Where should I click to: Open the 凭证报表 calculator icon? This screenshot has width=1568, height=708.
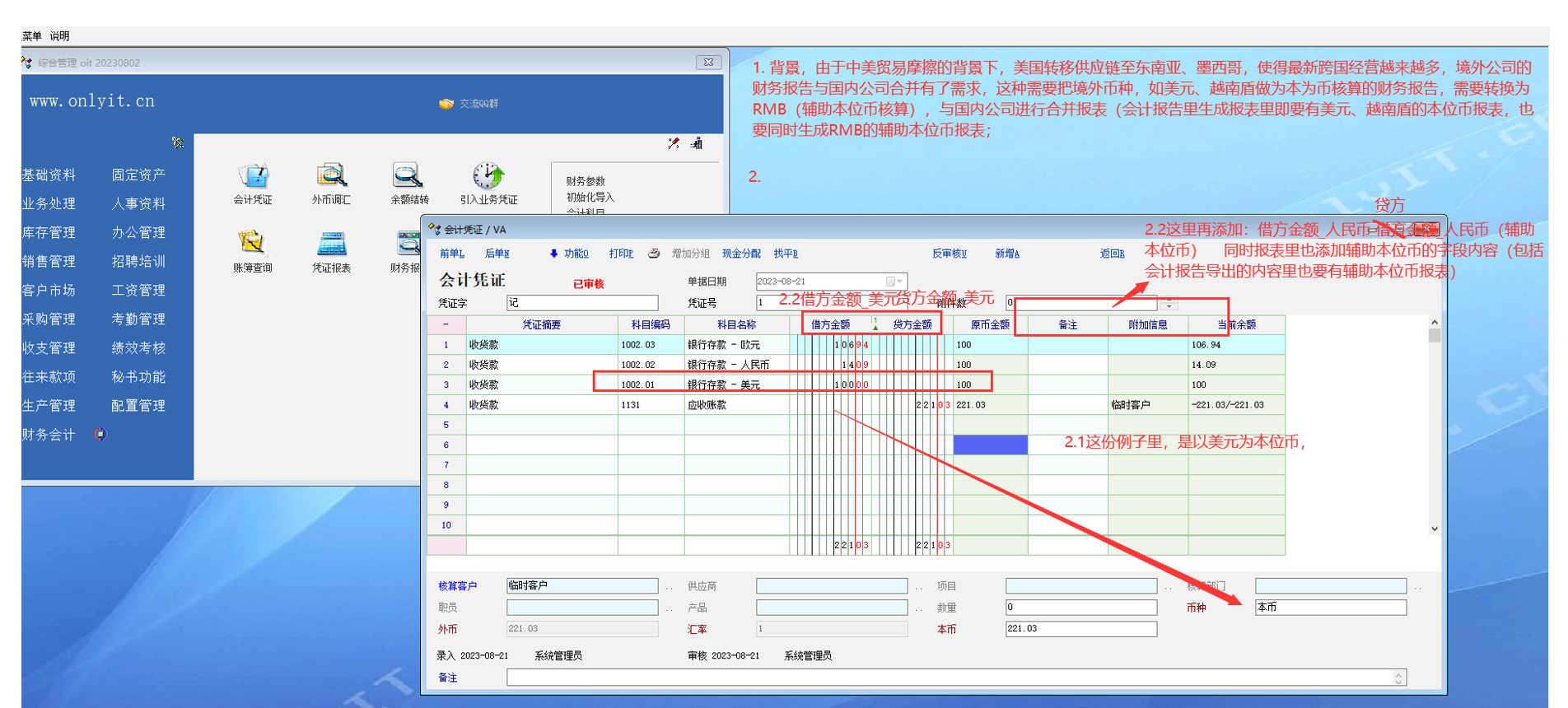pos(331,245)
